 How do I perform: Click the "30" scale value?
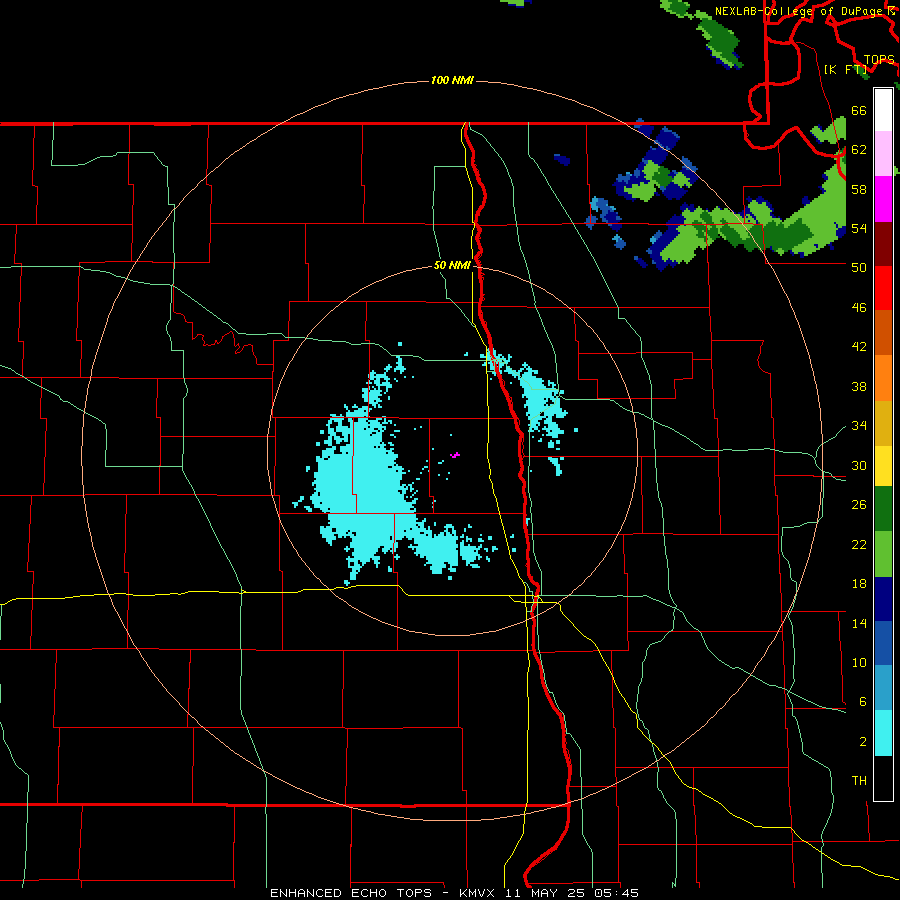859,465
